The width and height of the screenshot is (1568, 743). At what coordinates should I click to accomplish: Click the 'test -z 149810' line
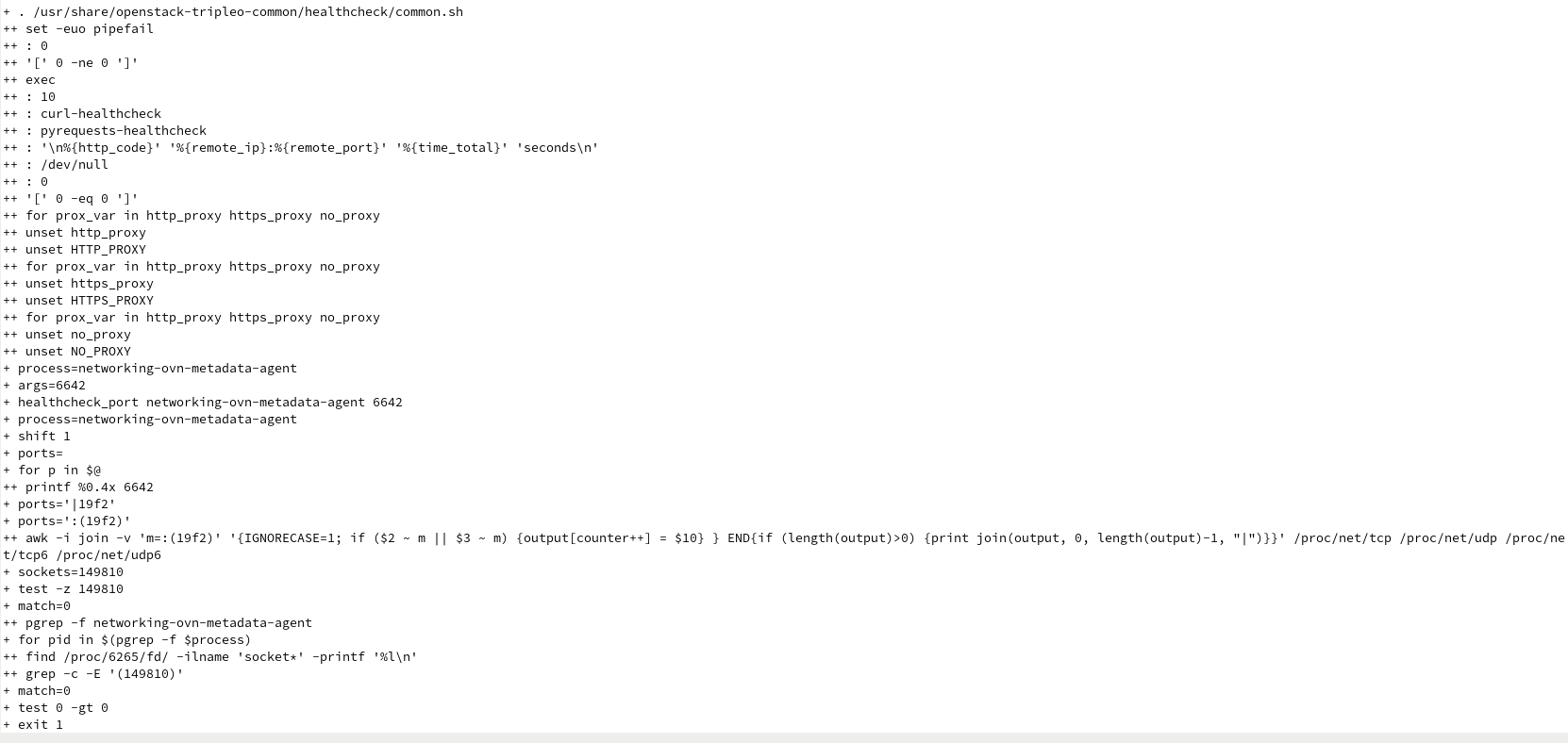(70, 589)
